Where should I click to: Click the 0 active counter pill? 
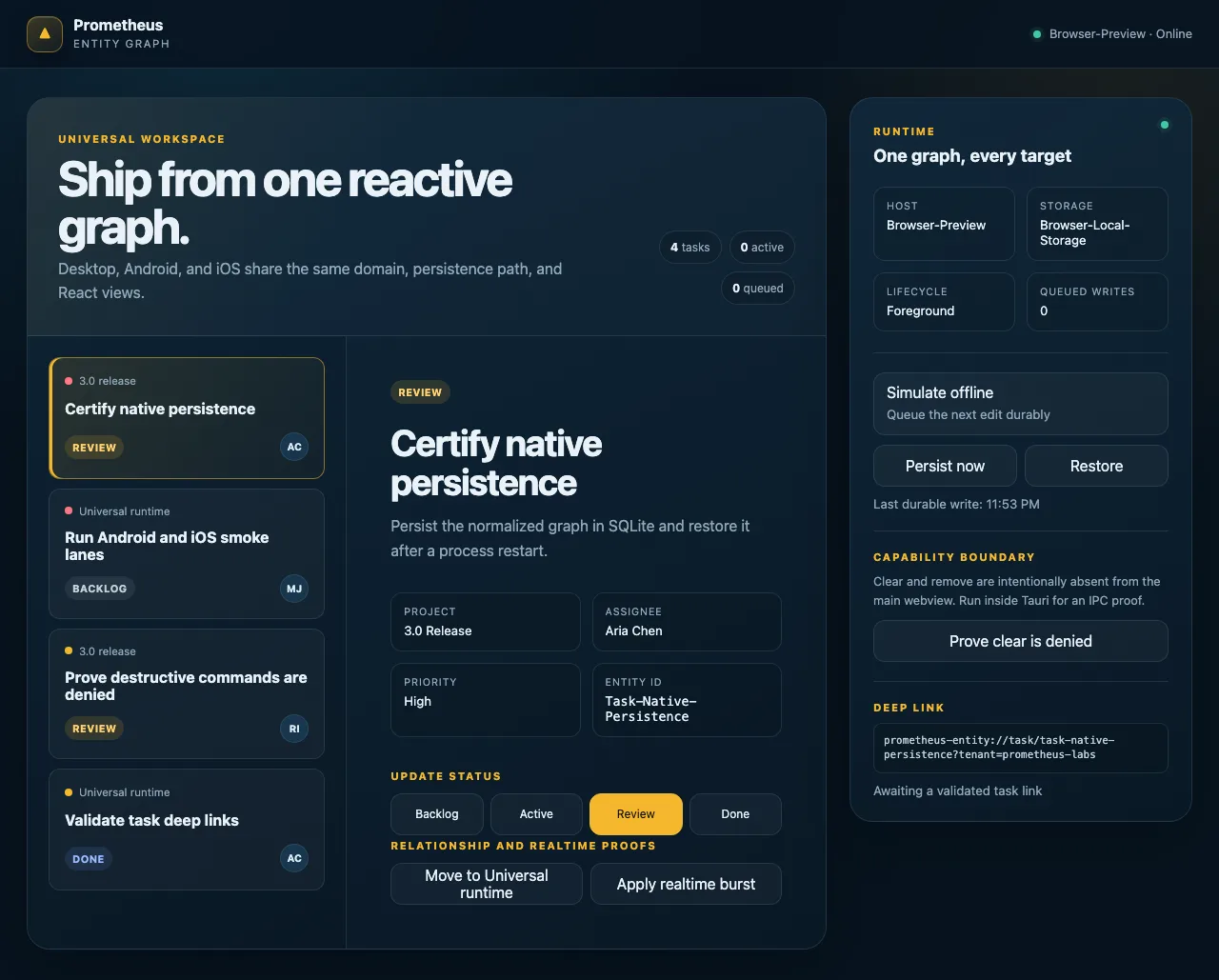[762, 248]
